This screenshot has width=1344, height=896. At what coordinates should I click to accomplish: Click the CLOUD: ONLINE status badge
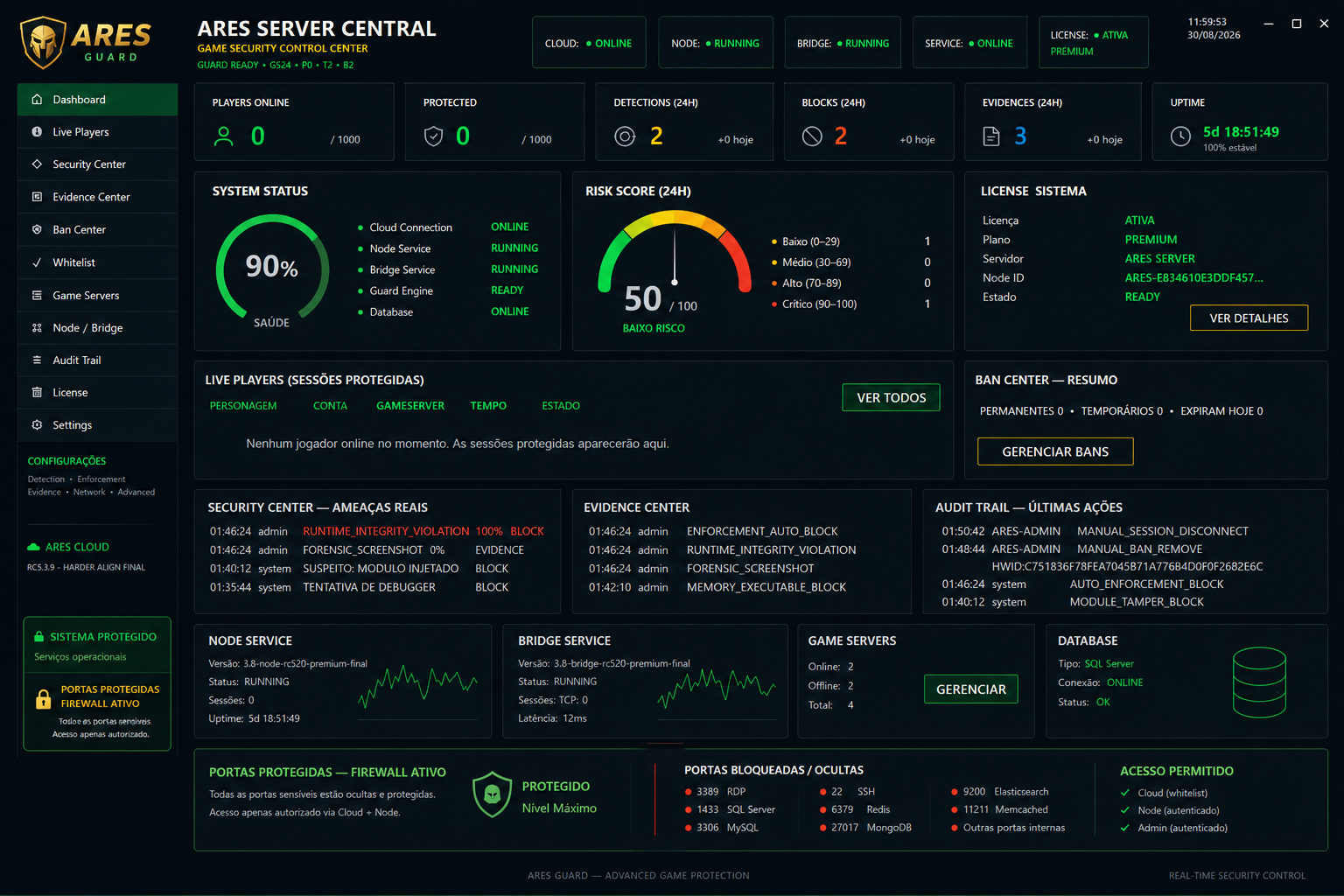point(589,43)
